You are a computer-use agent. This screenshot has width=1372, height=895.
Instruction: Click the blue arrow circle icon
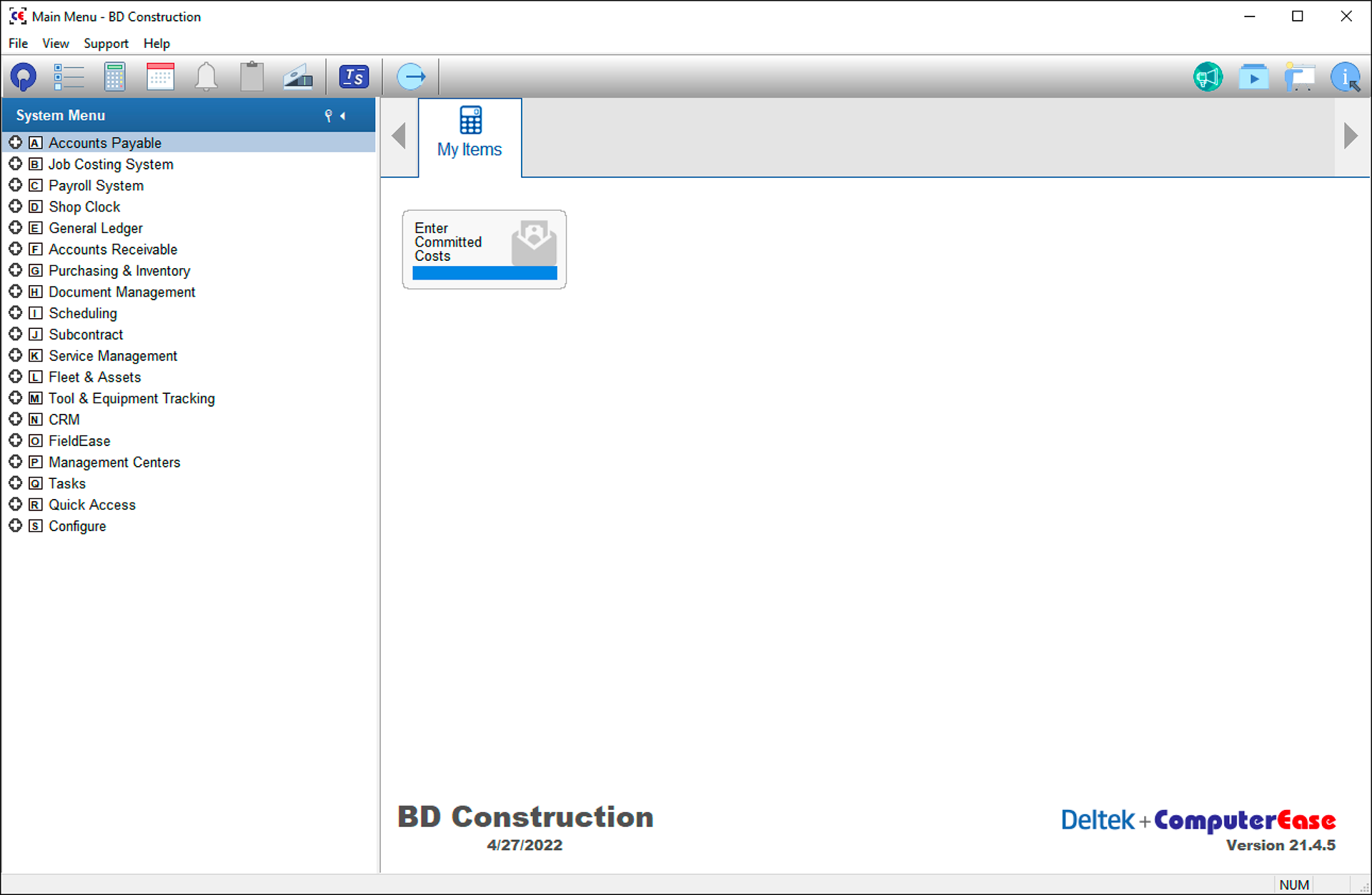coord(411,76)
